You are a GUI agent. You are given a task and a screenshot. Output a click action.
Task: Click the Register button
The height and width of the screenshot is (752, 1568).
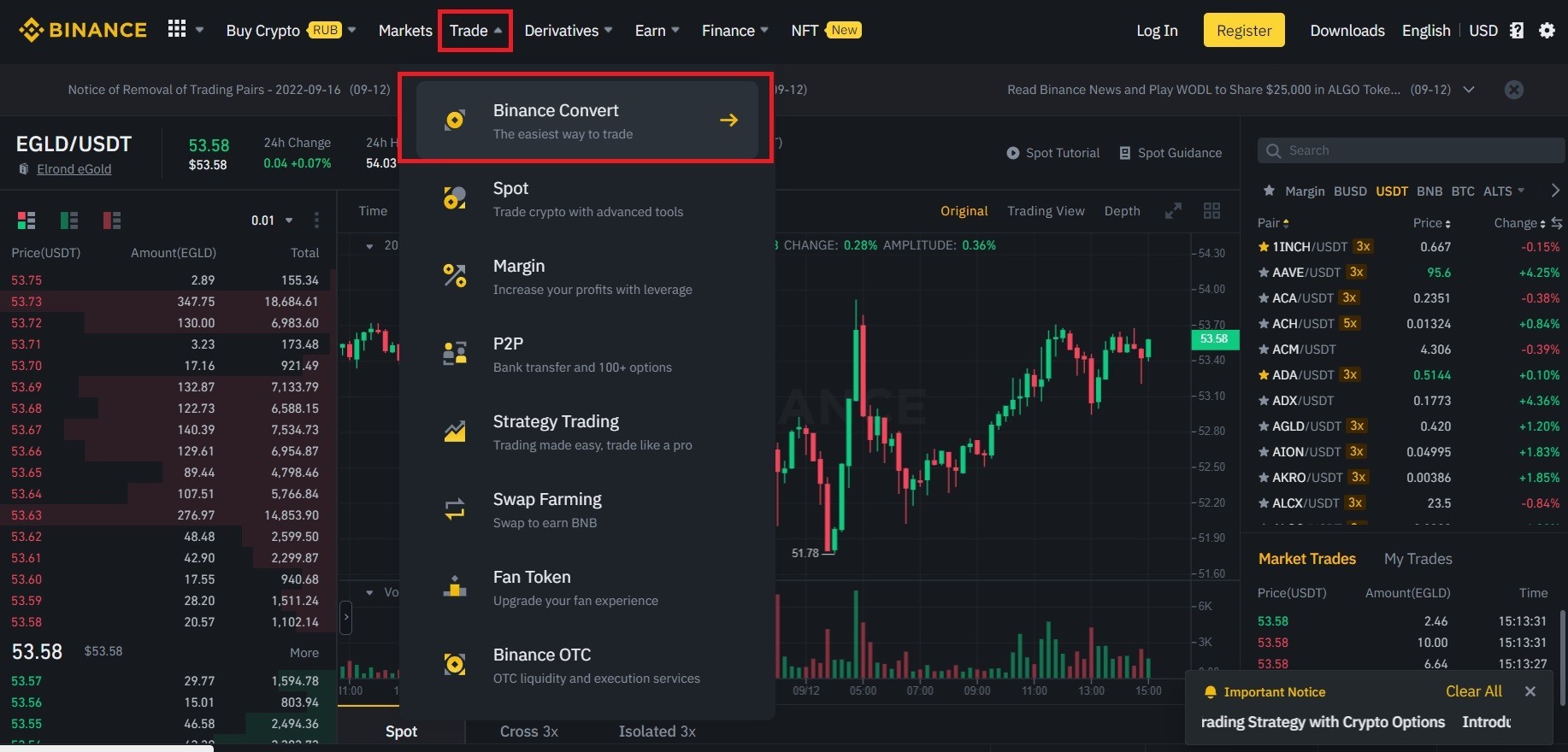pyautogui.click(x=1244, y=31)
